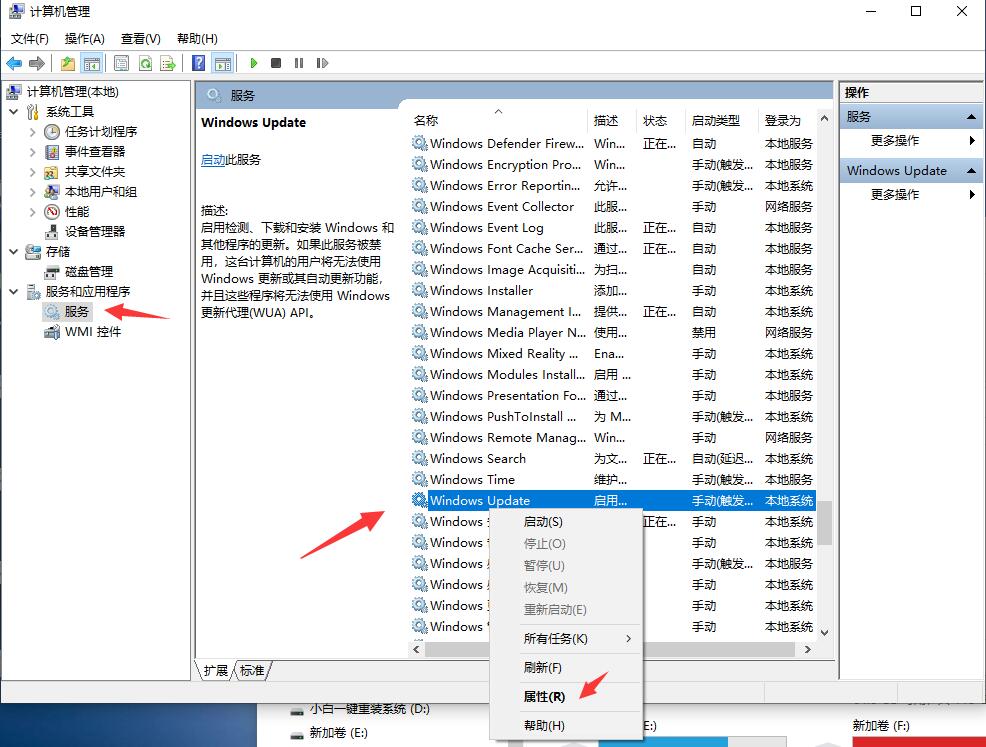The height and width of the screenshot is (747, 986).
Task: Select the 服务 node in the tree
Action: click(77, 311)
